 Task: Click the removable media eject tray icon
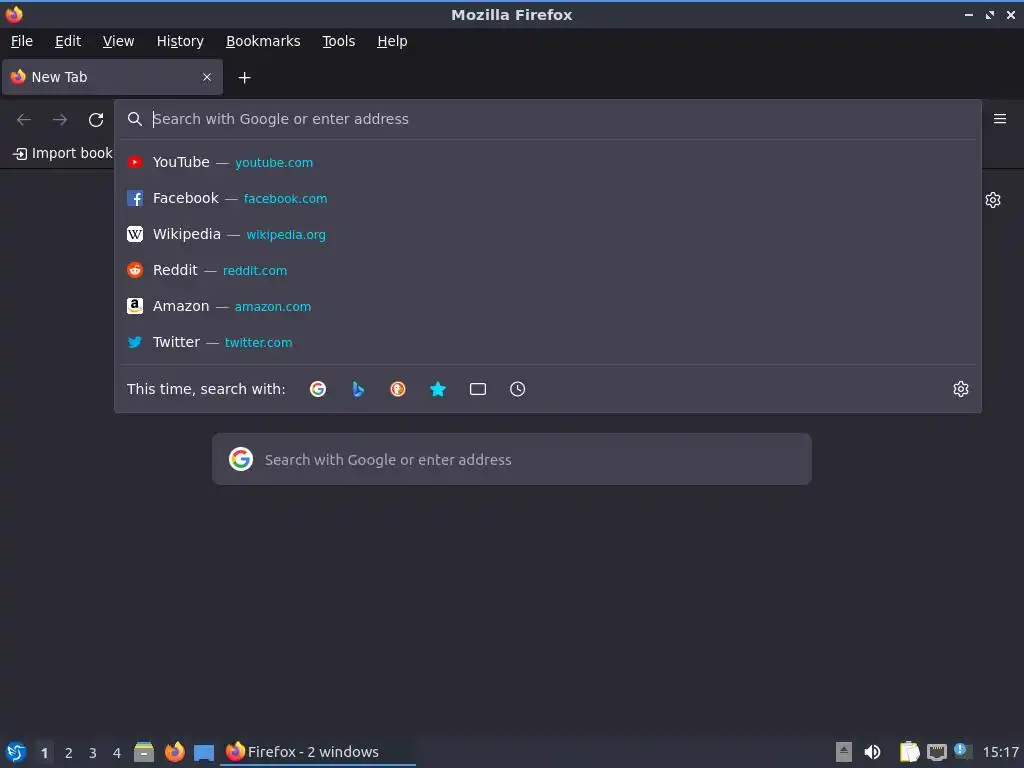[x=844, y=752]
